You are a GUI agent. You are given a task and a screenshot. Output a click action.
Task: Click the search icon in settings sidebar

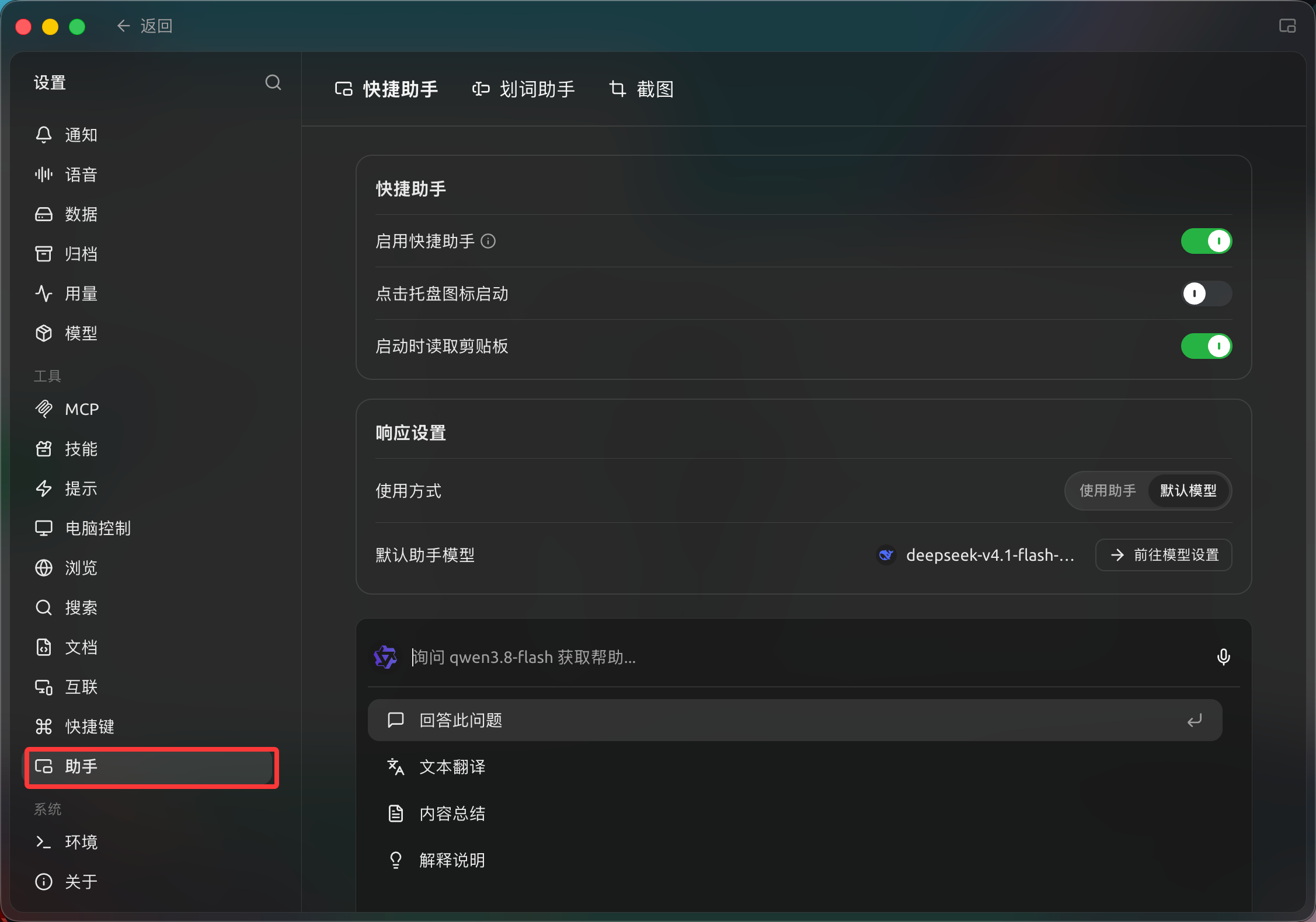coord(273,82)
